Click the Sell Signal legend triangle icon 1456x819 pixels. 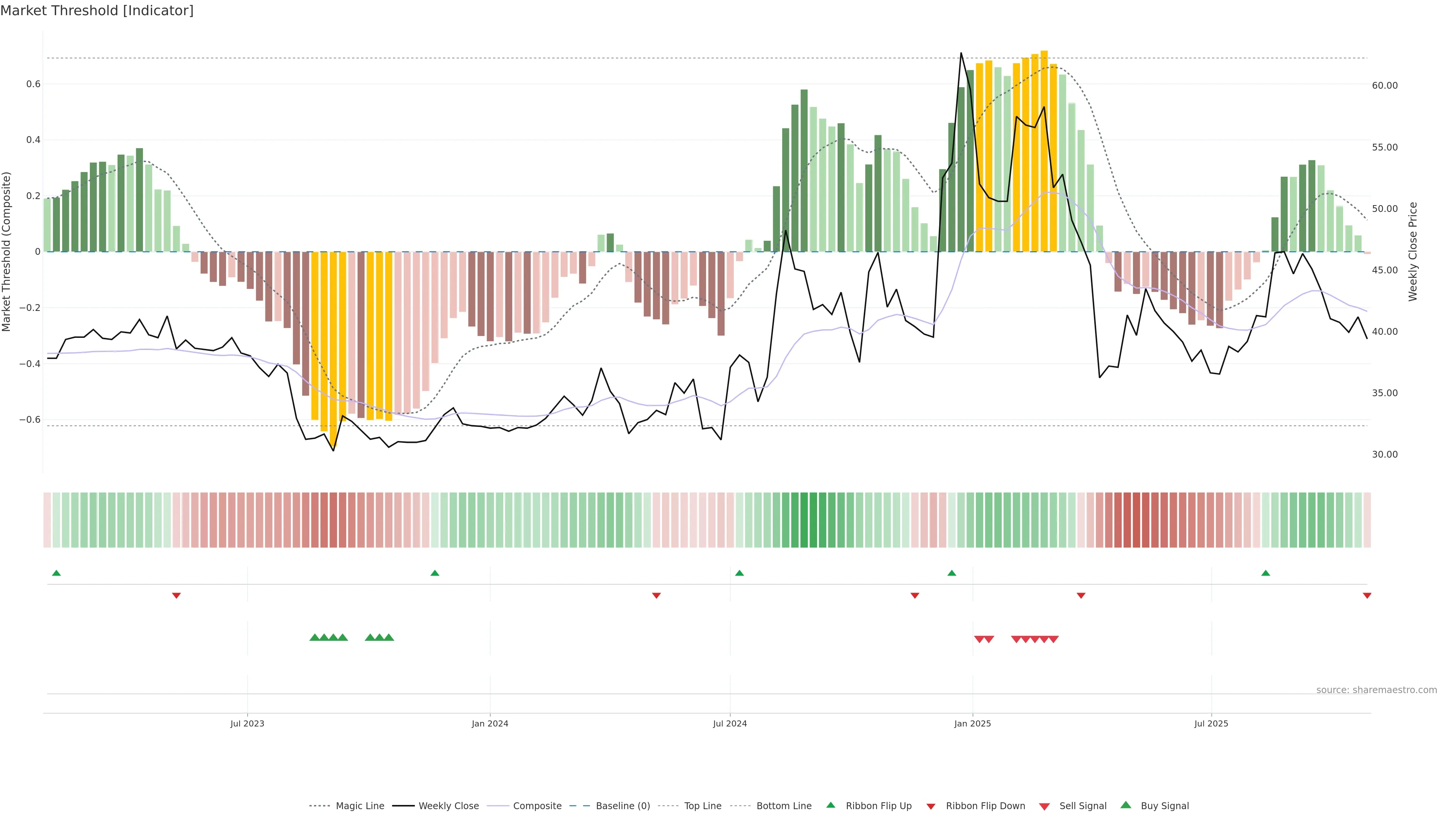pos(1045,806)
